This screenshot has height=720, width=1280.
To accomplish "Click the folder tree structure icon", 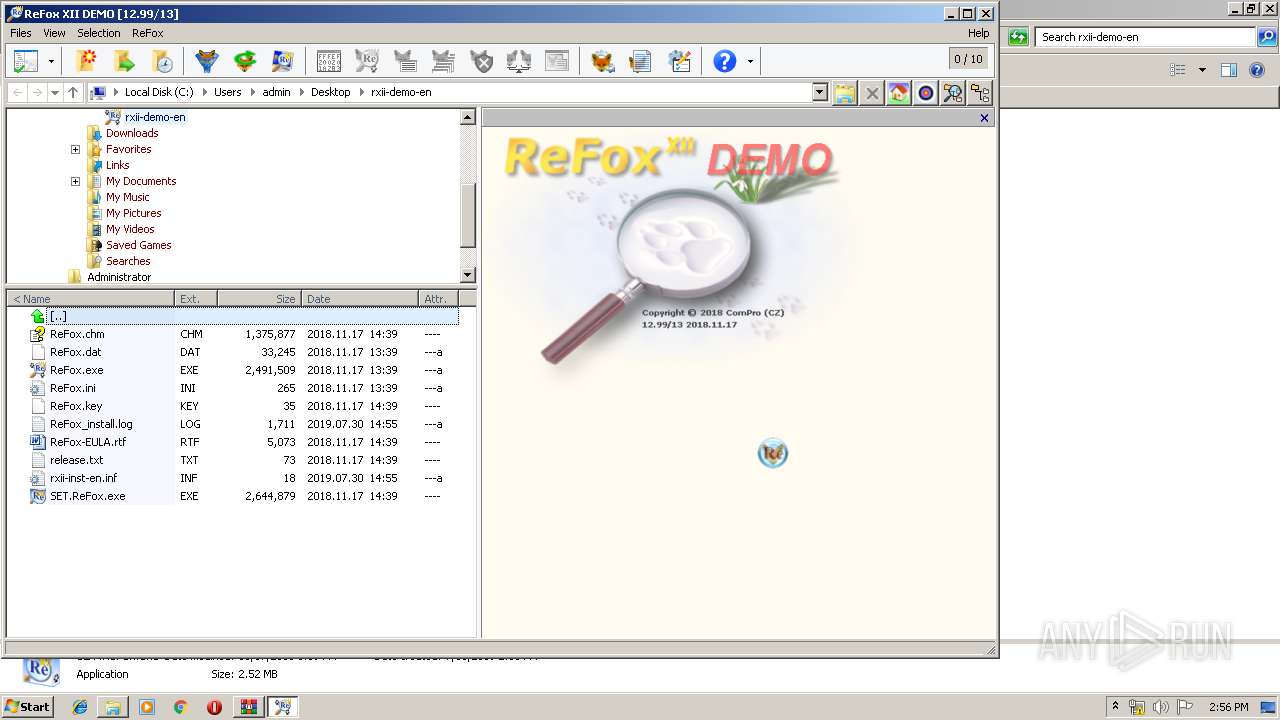I will [x=980, y=93].
